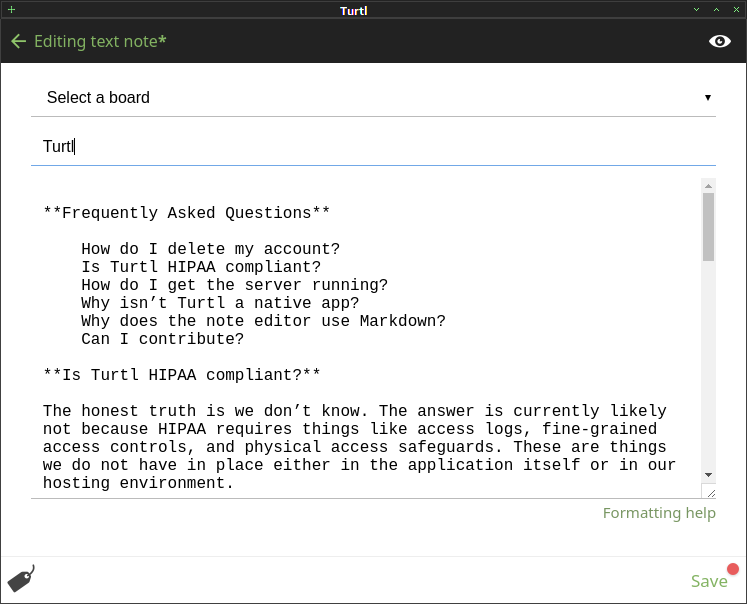Open the tag icon to add tags

click(21, 578)
